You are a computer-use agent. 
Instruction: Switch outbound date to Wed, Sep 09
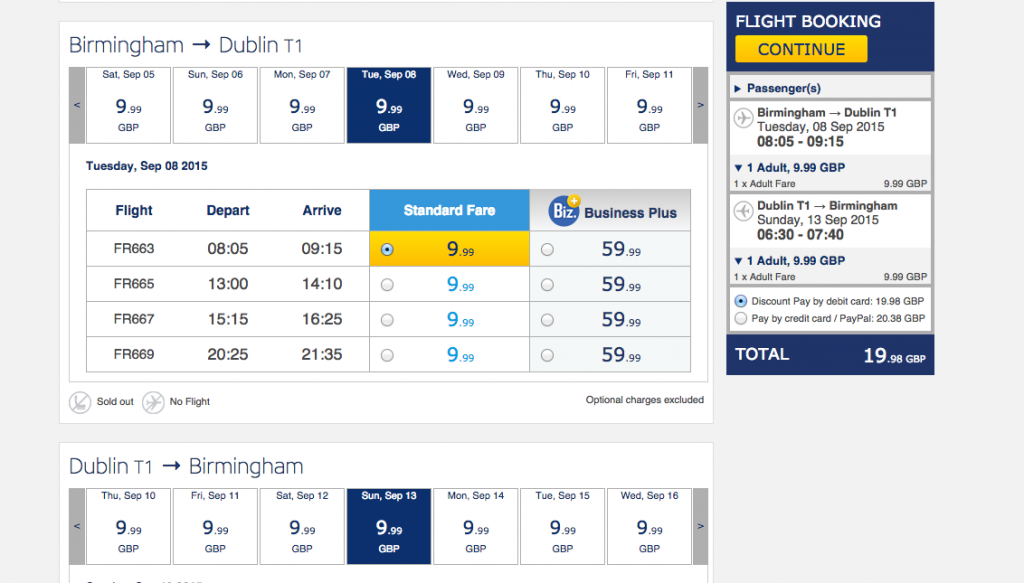475,105
